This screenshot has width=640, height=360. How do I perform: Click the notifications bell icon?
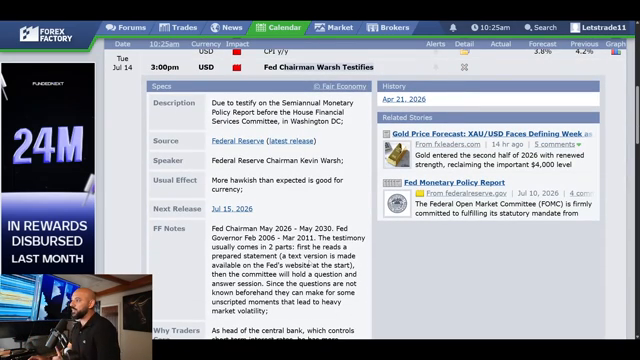453,27
